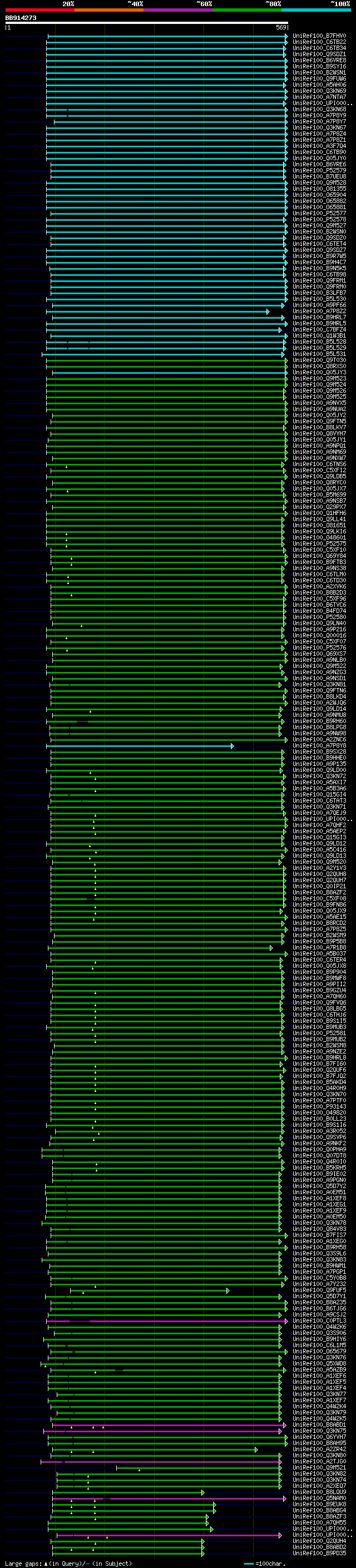Select hit label UniRef100_Q9T030

319,360
